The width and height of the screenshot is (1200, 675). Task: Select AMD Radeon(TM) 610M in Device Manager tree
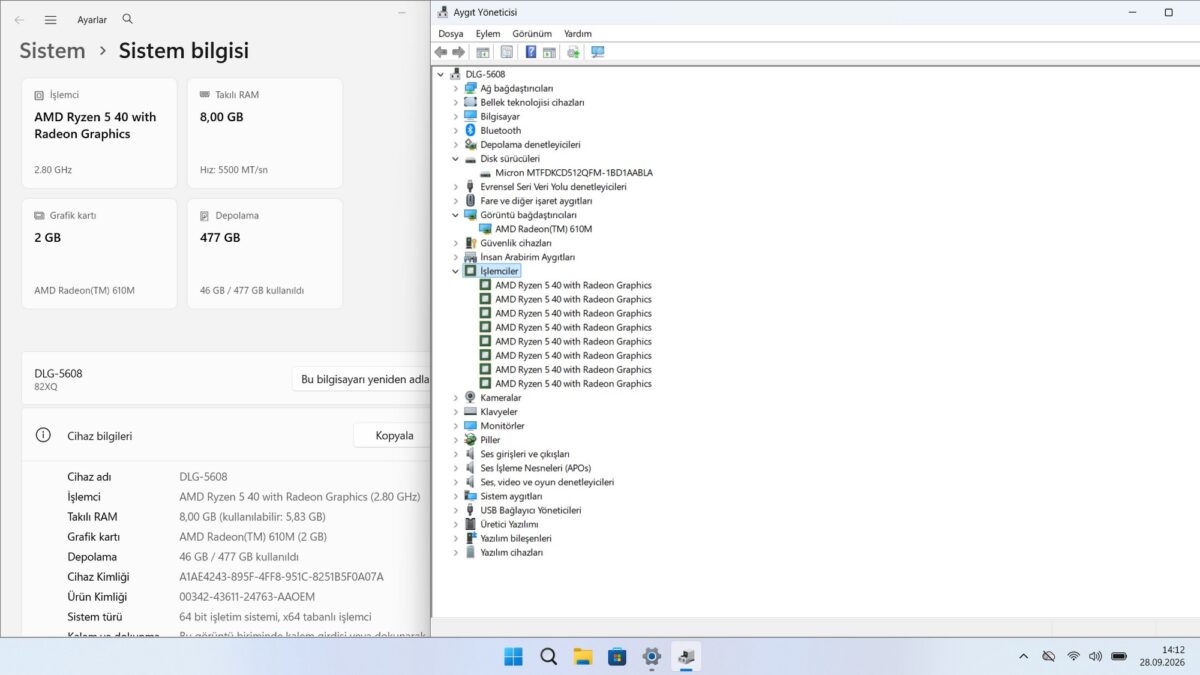544,229
